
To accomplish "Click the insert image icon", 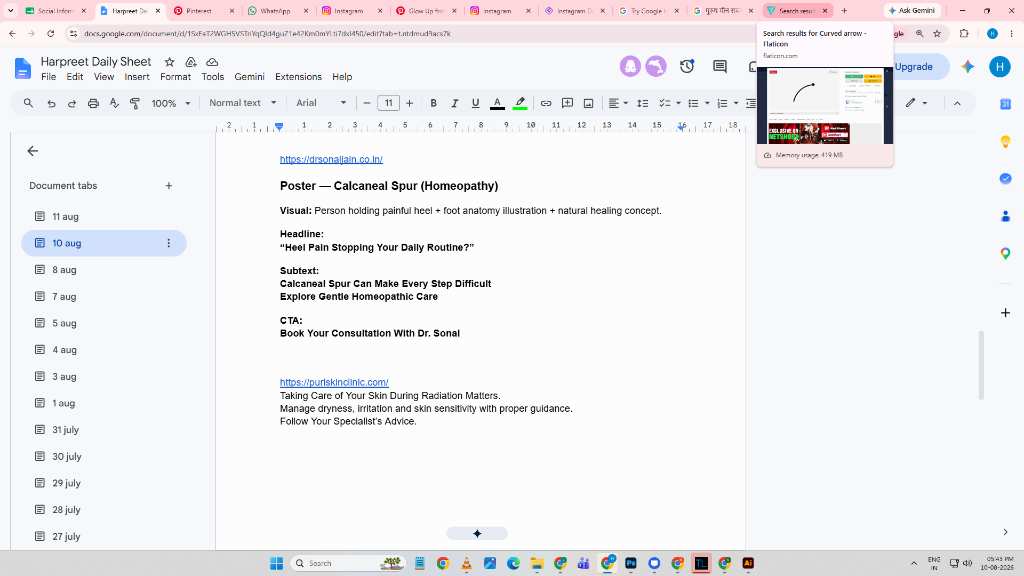I will point(588,103).
